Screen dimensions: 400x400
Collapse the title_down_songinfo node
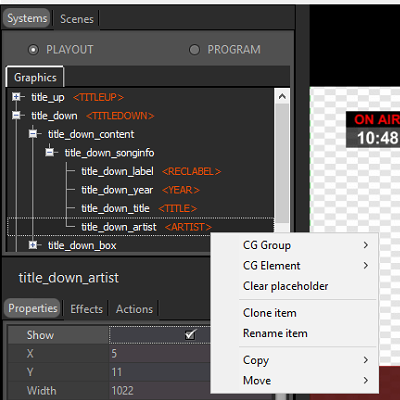point(49,153)
